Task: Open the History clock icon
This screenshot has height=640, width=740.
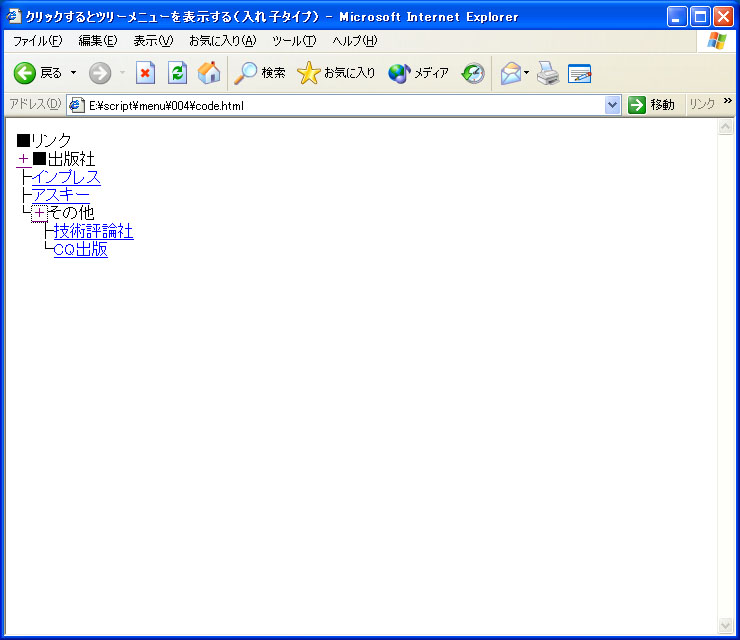Action: coord(473,73)
